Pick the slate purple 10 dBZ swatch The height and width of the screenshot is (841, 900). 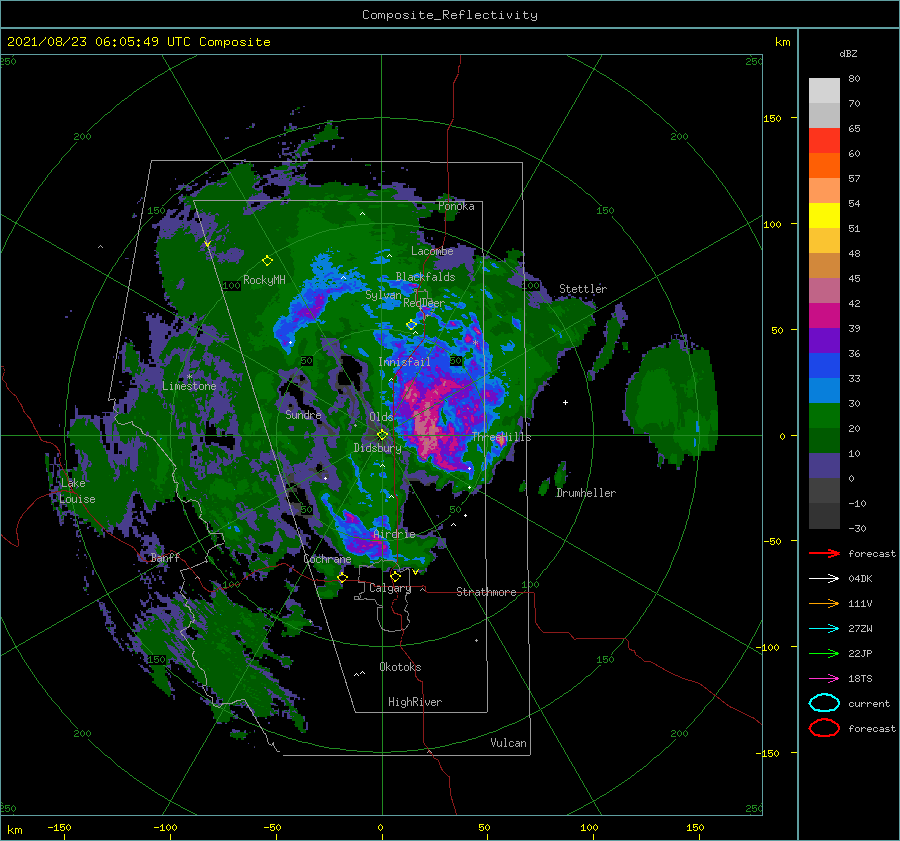pos(824,466)
